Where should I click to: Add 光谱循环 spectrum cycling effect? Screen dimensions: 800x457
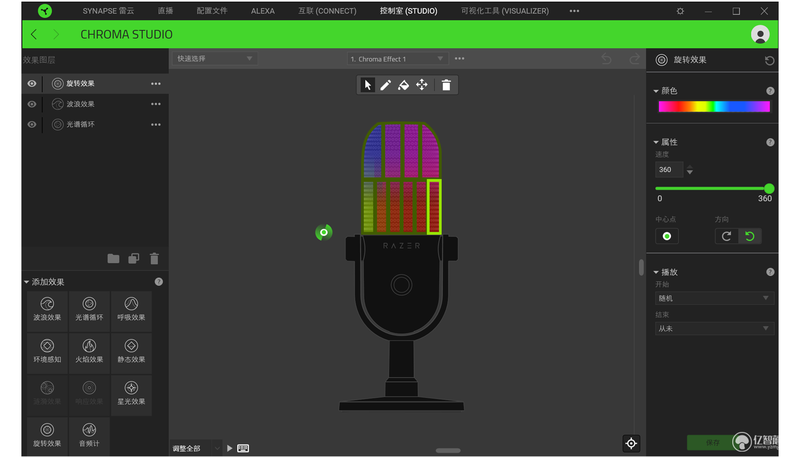click(x=89, y=309)
